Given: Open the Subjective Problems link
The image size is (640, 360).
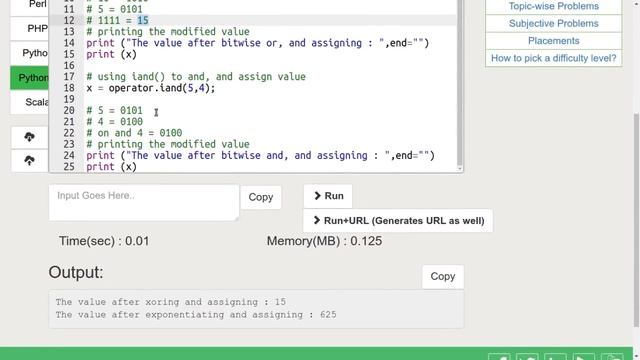Looking at the screenshot, I should click(553, 24).
